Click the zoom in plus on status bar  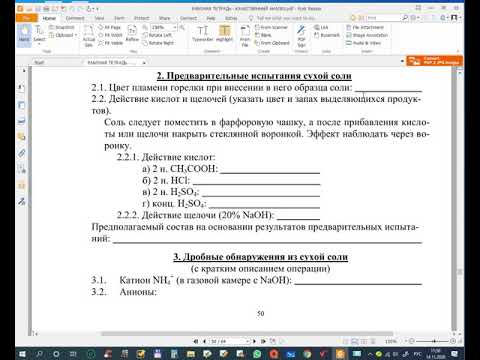[453, 341]
